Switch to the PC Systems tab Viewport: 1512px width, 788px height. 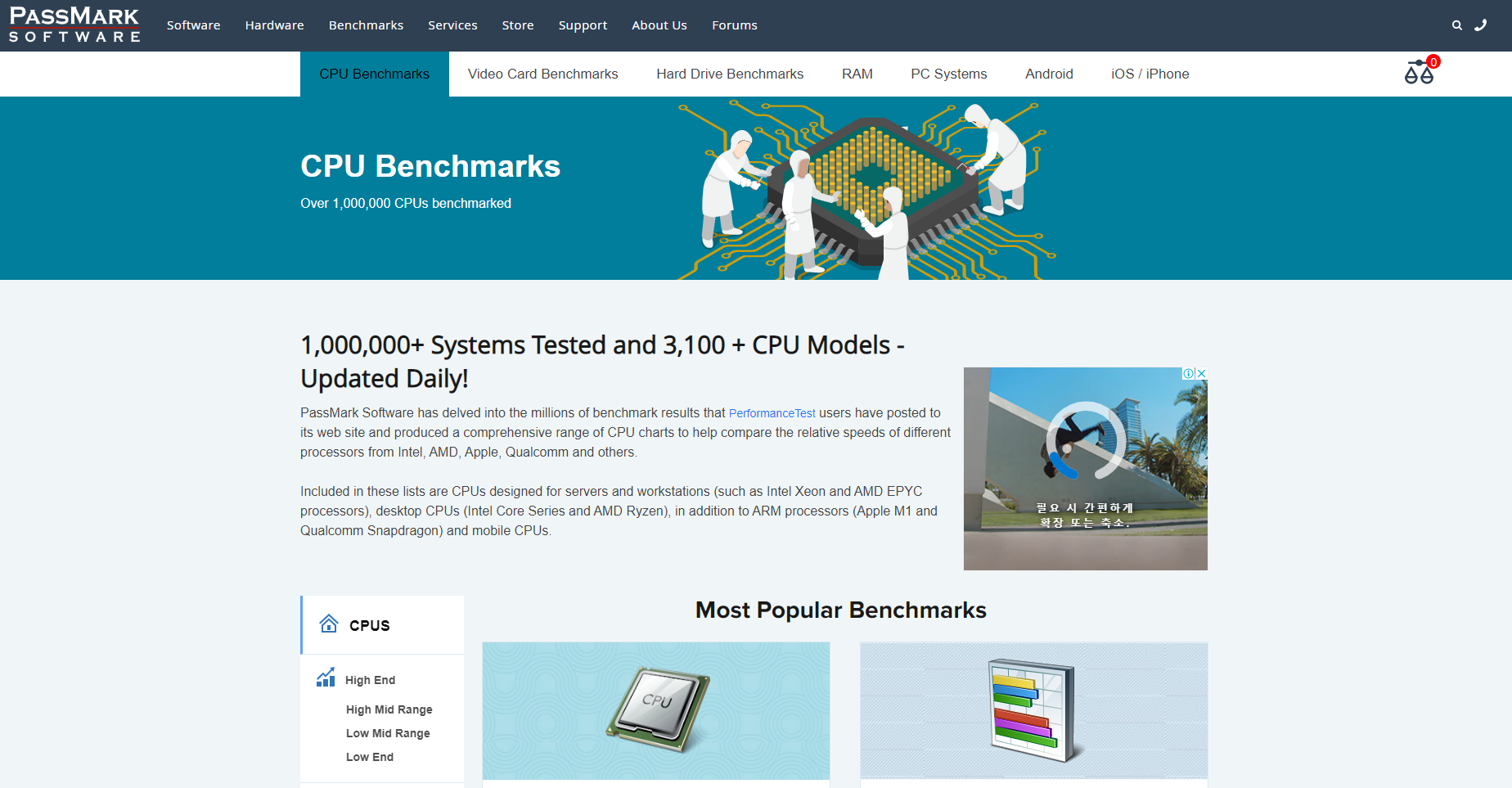point(949,74)
